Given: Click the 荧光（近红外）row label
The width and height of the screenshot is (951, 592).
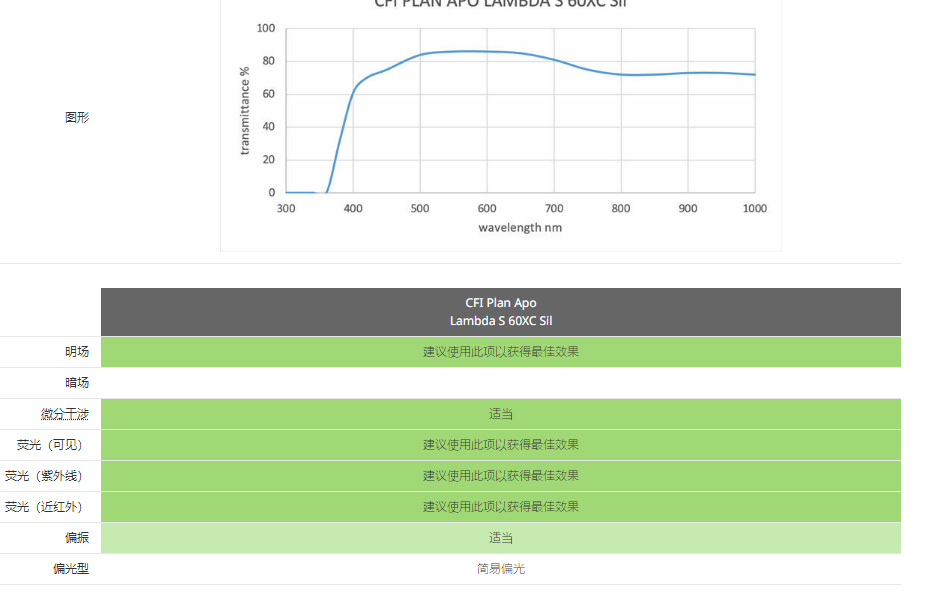Looking at the screenshot, I should point(44,507).
